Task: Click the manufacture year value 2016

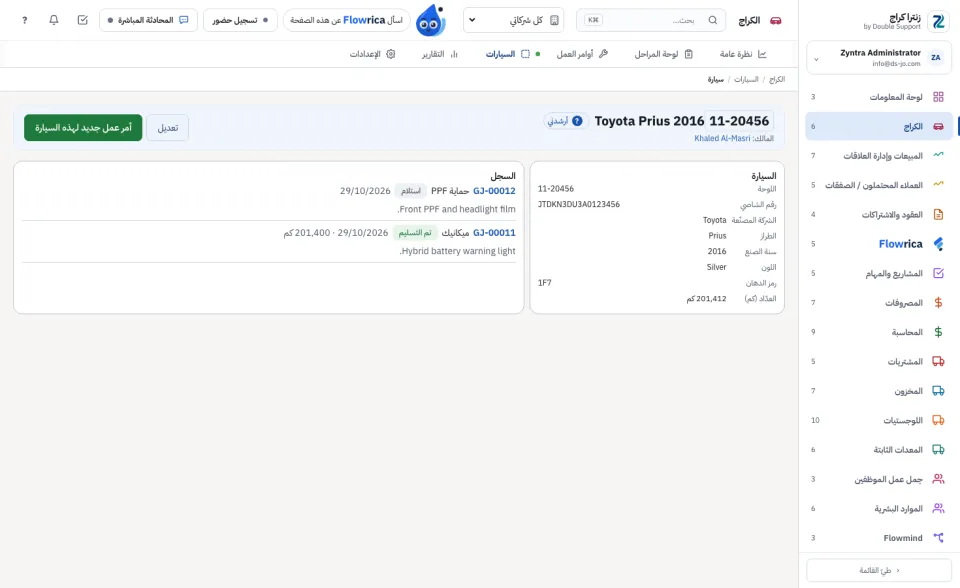Action: pos(717,251)
